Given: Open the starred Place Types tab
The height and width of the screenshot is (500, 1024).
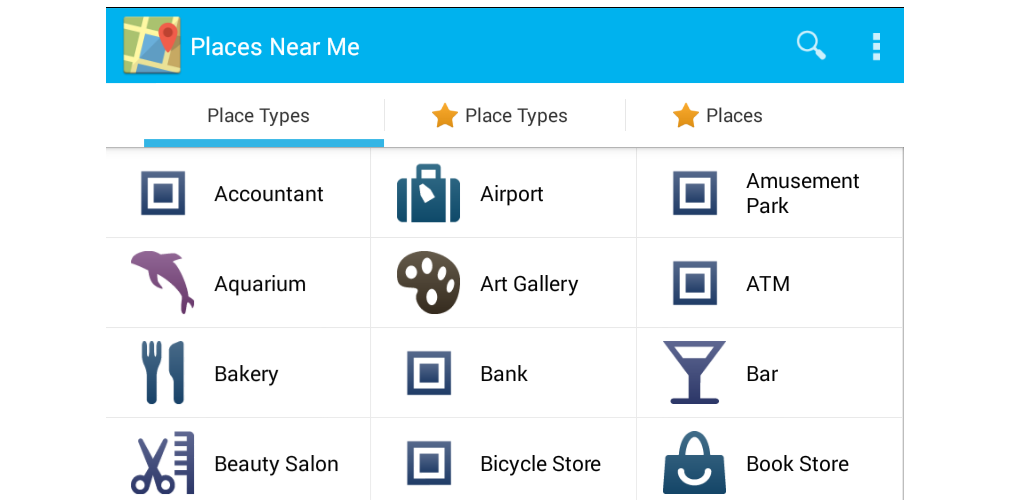Looking at the screenshot, I should [516, 116].
